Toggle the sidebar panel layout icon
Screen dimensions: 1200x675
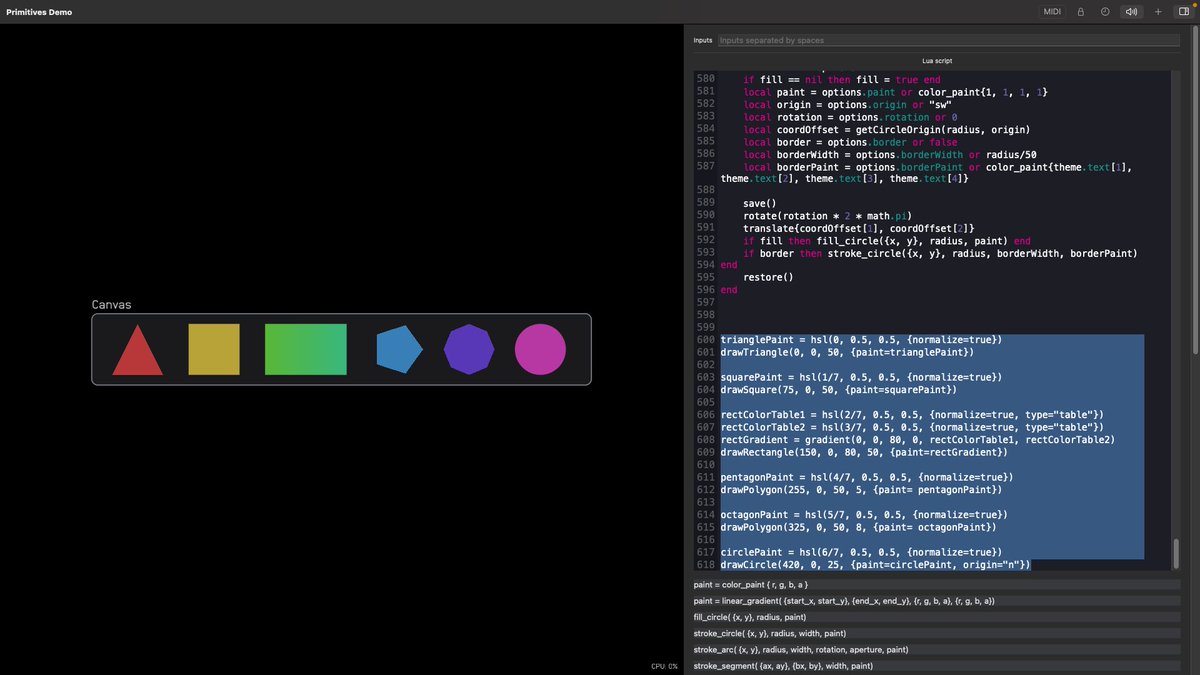pyautogui.click(x=1184, y=12)
